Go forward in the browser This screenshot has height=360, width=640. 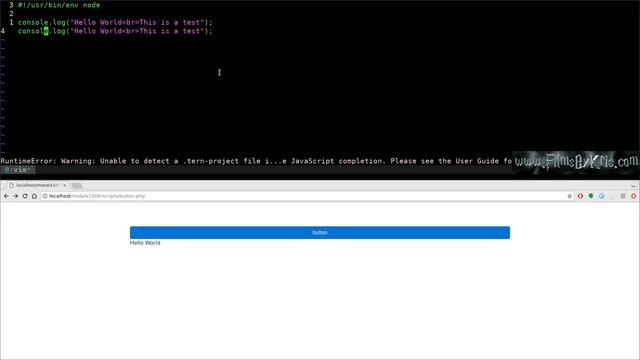16,196
